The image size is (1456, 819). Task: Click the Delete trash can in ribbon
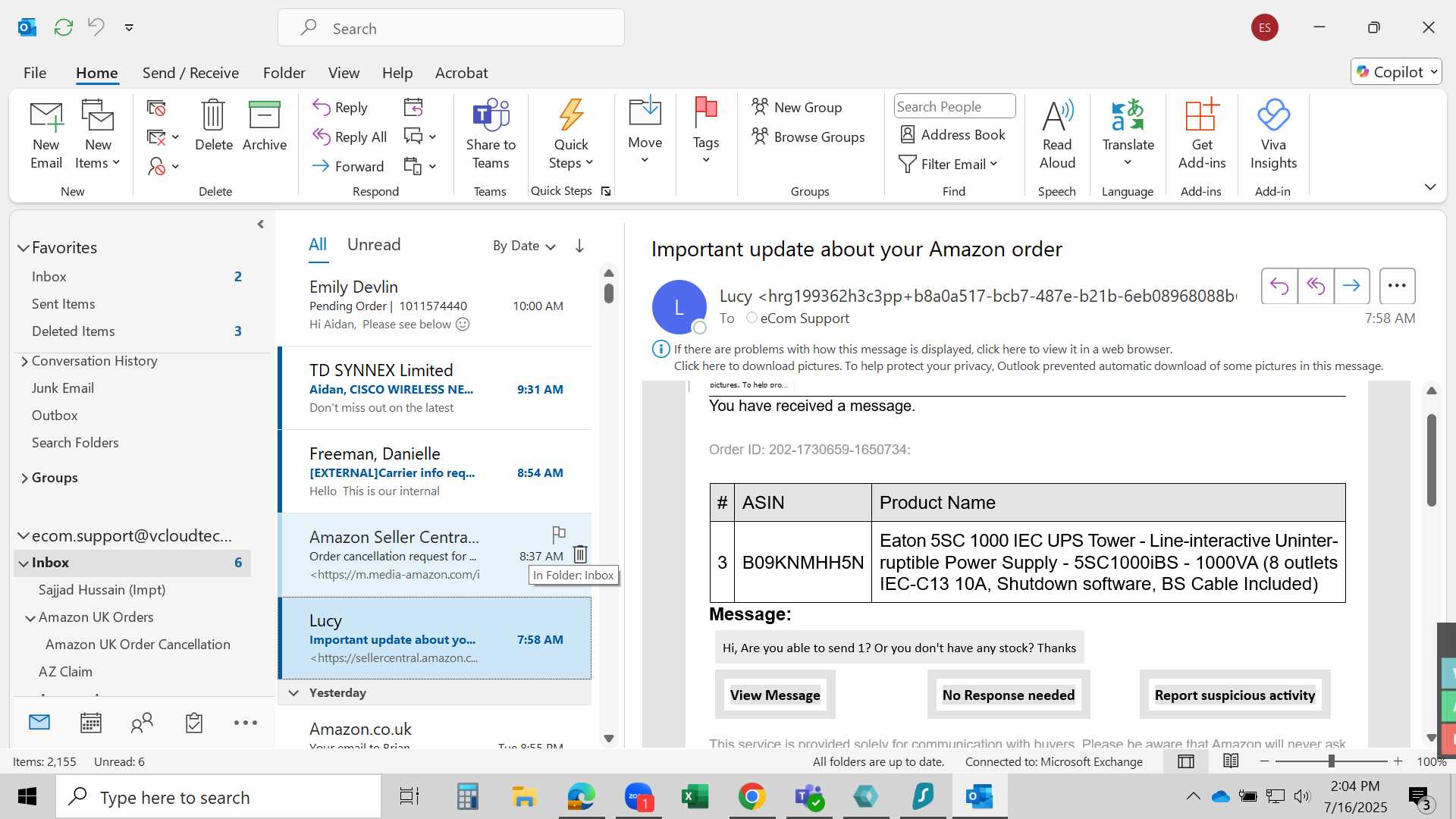coord(214,126)
